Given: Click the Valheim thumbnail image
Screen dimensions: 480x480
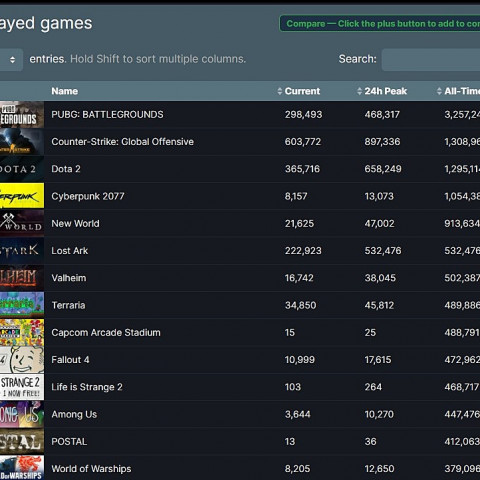Looking at the screenshot, I should tap(22, 278).
